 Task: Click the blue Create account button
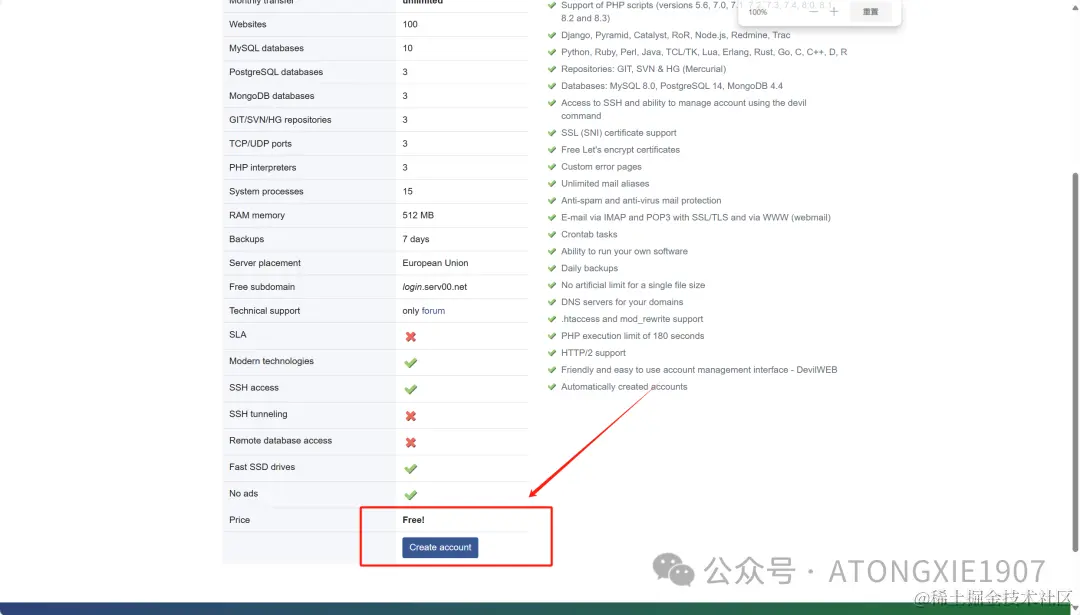(440, 548)
